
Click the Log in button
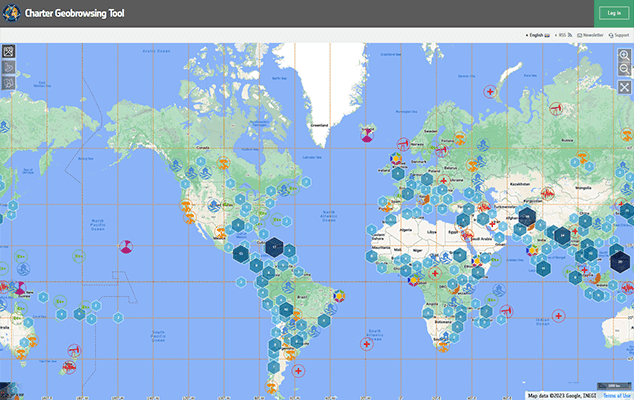(x=614, y=13)
